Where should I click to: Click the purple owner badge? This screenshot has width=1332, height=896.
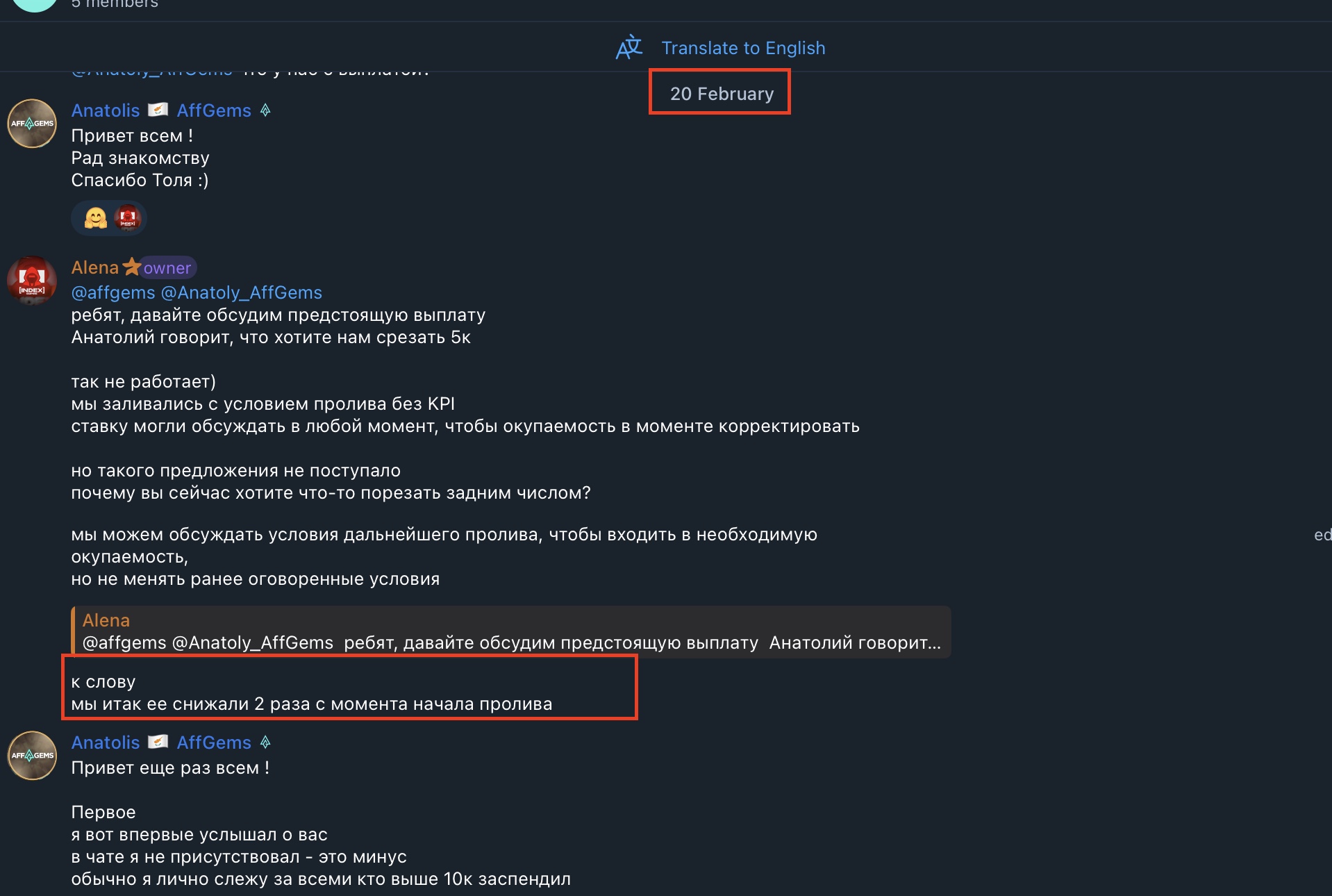(x=167, y=268)
